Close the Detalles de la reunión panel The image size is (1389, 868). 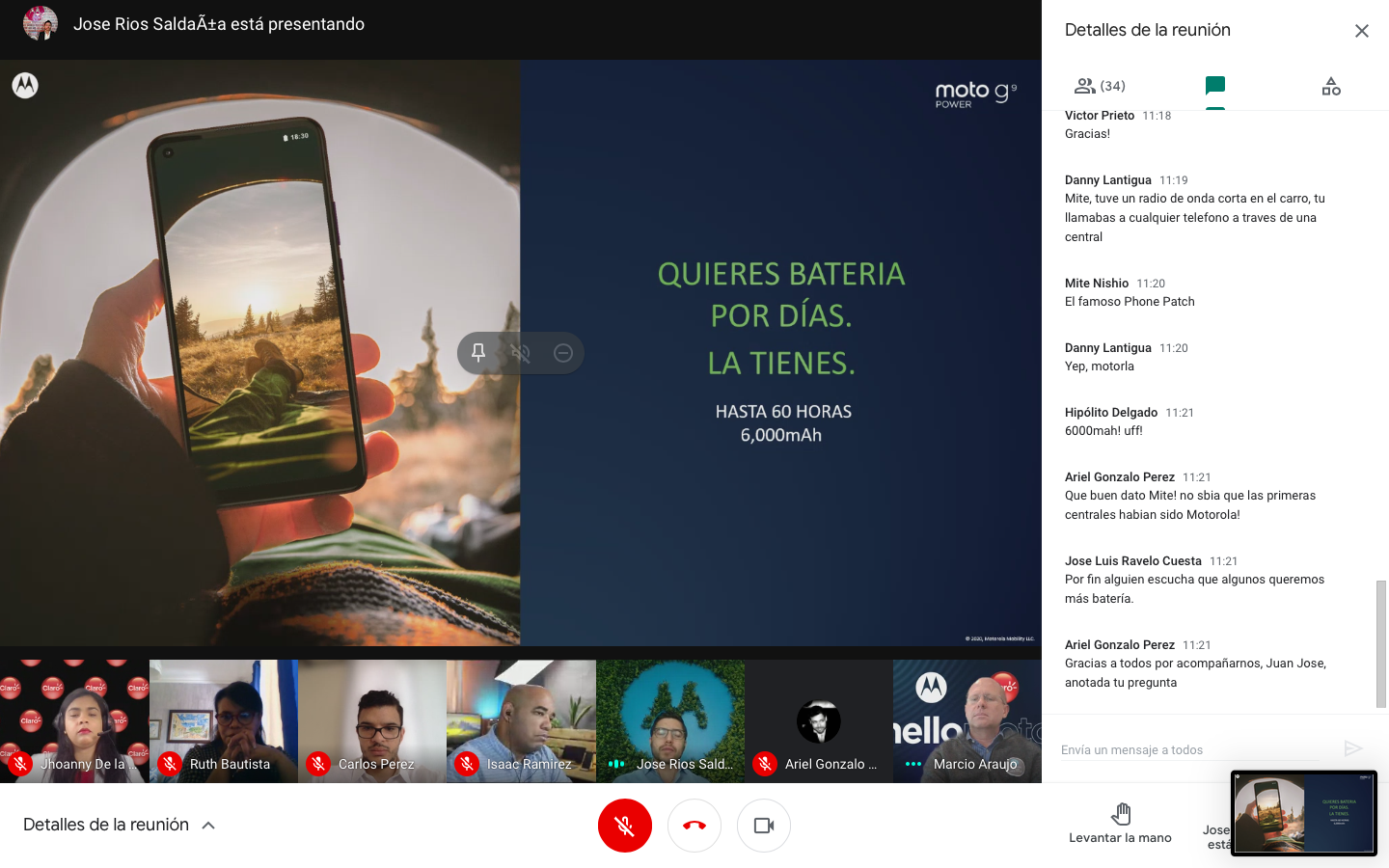coord(1362,31)
